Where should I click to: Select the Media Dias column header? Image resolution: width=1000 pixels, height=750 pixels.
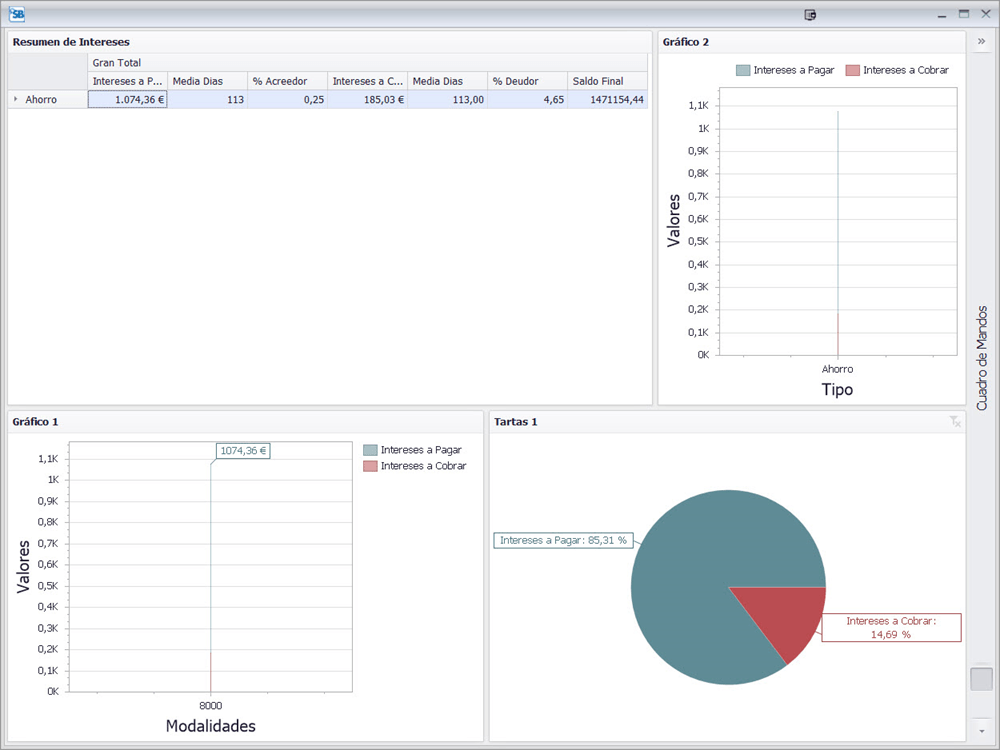[207, 81]
